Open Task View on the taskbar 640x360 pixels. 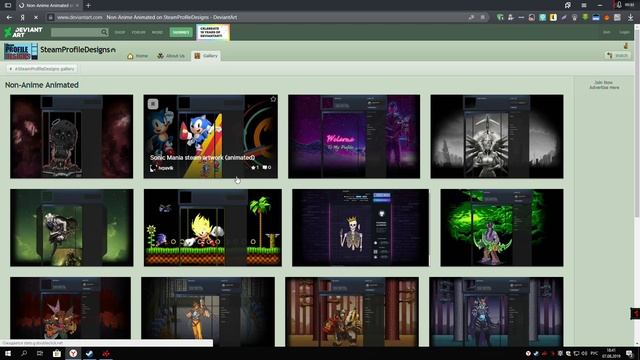tap(40, 353)
